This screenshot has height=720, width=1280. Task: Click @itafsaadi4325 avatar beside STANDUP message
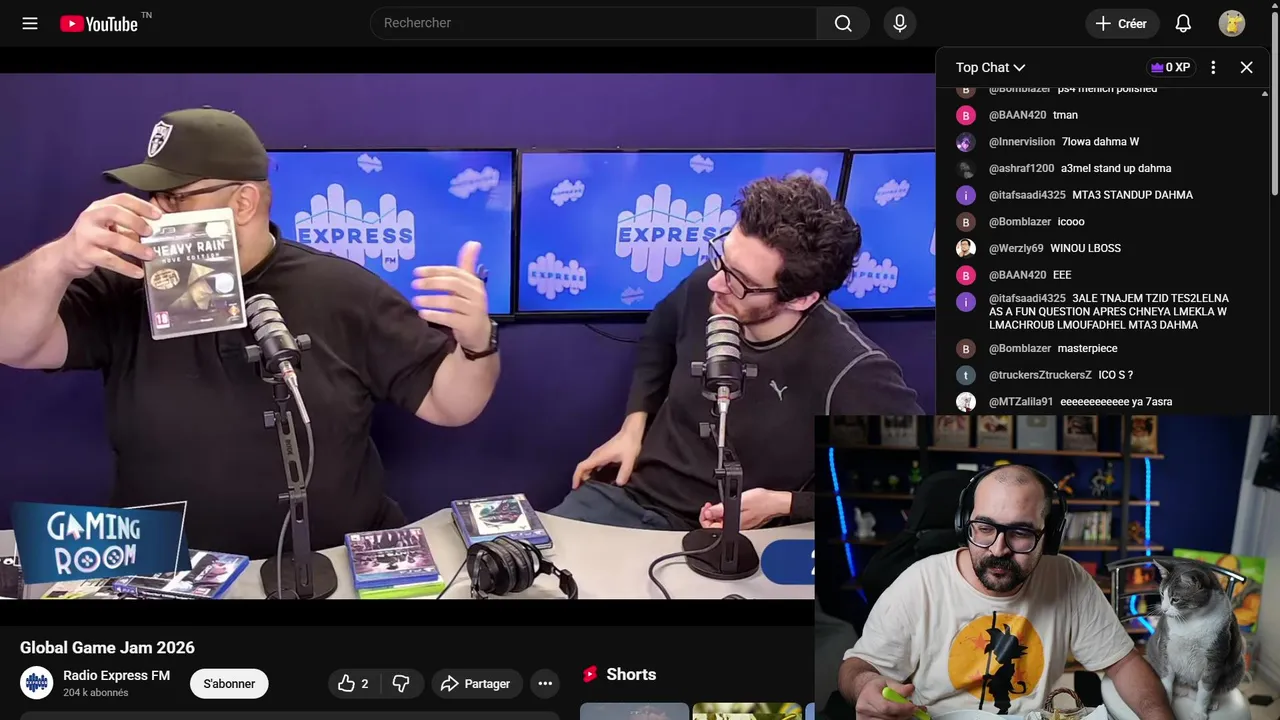pos(965,195)
